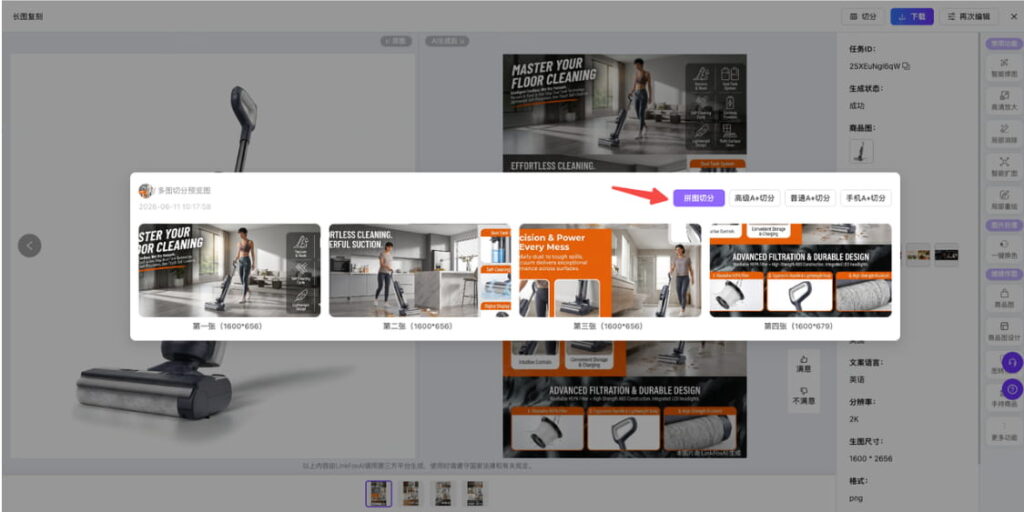1024x512 pixels.
Task: Click the thumbs-up 满意 satisfied icon
Action: pyautogui.click(x=803, y=363)
